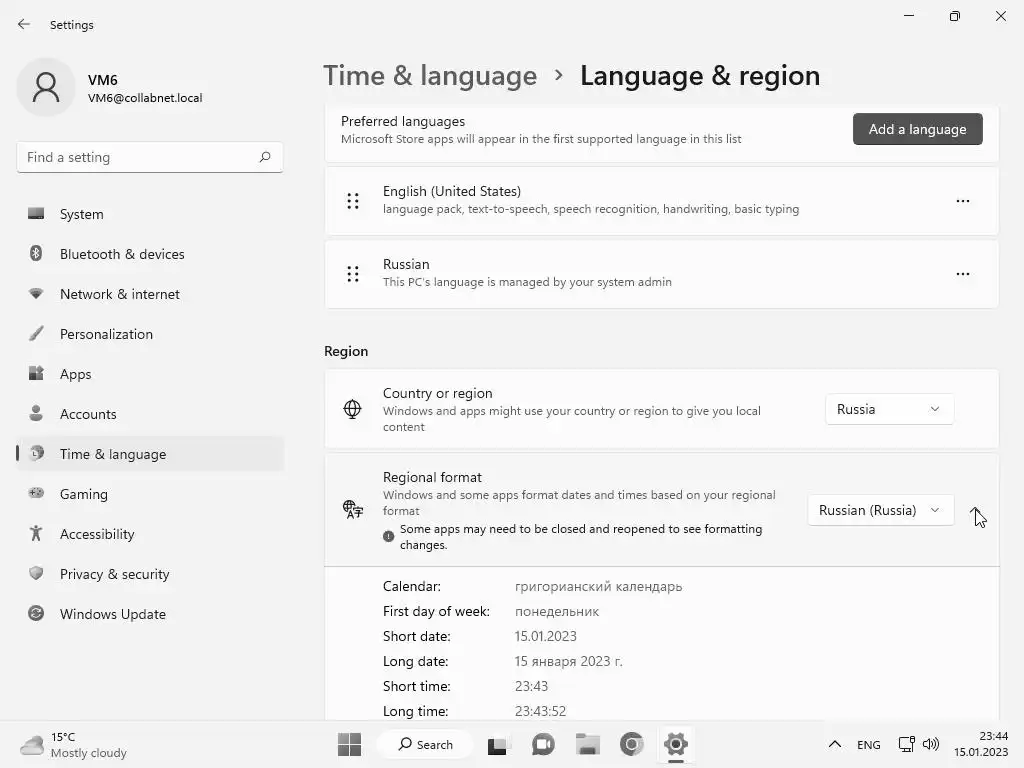
Task: Open Personalization settings
Action: [x=150, y=334]
